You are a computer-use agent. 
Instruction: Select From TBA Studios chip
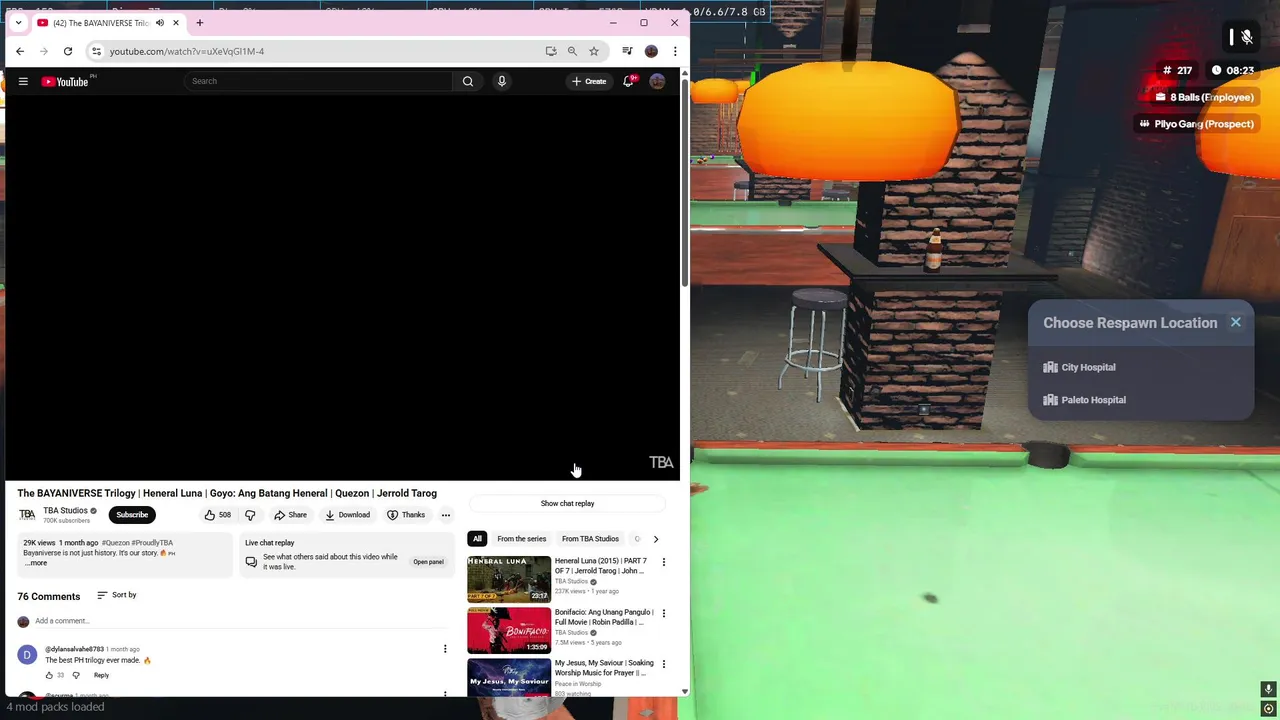pyautogui.click(x=590, y=539)
